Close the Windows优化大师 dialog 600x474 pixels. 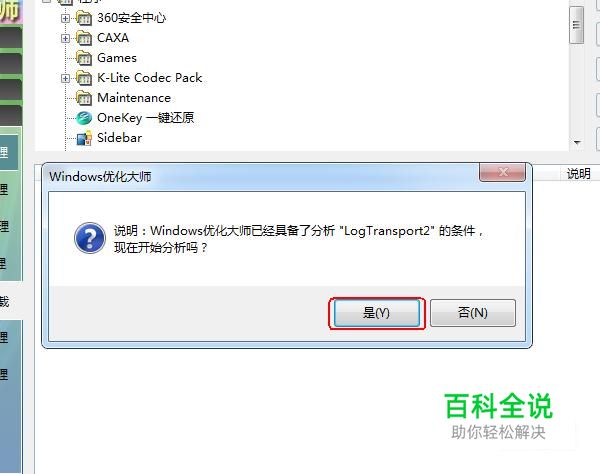[x=502, y=172]
